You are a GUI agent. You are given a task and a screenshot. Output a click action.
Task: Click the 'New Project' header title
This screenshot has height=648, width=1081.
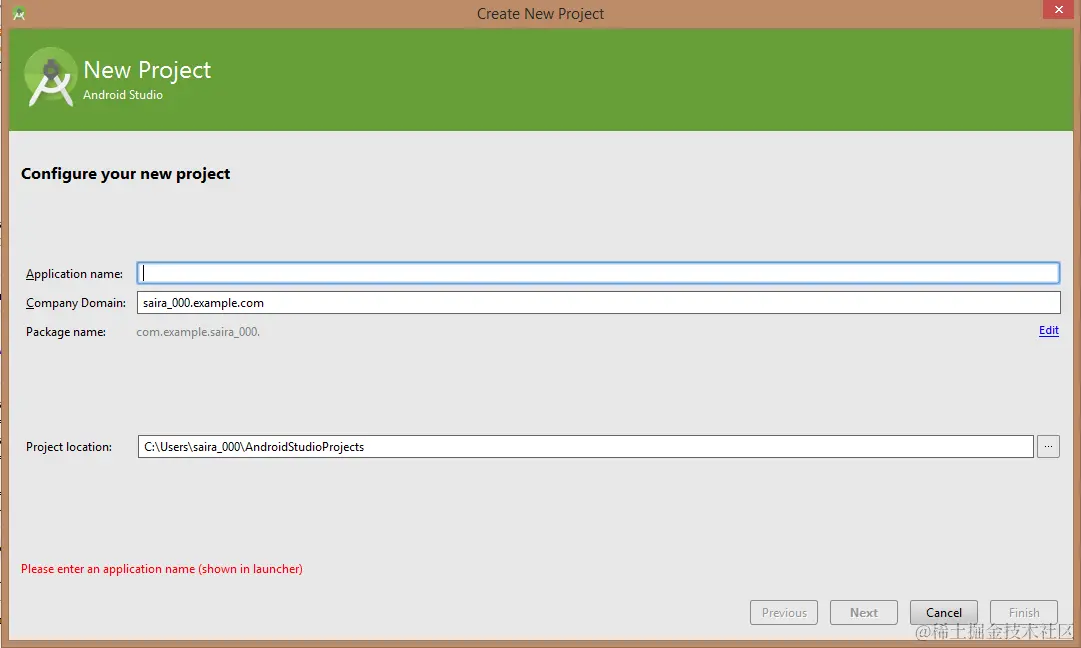point(147,70)
